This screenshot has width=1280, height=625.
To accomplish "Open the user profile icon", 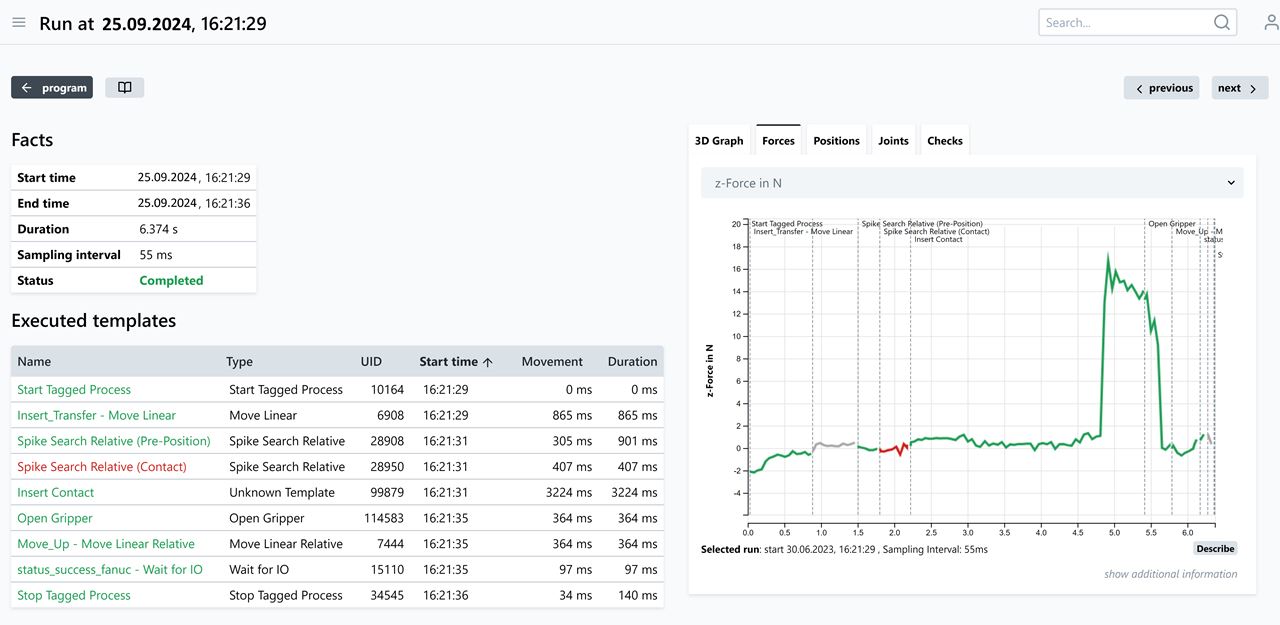I will [1271, 22].
